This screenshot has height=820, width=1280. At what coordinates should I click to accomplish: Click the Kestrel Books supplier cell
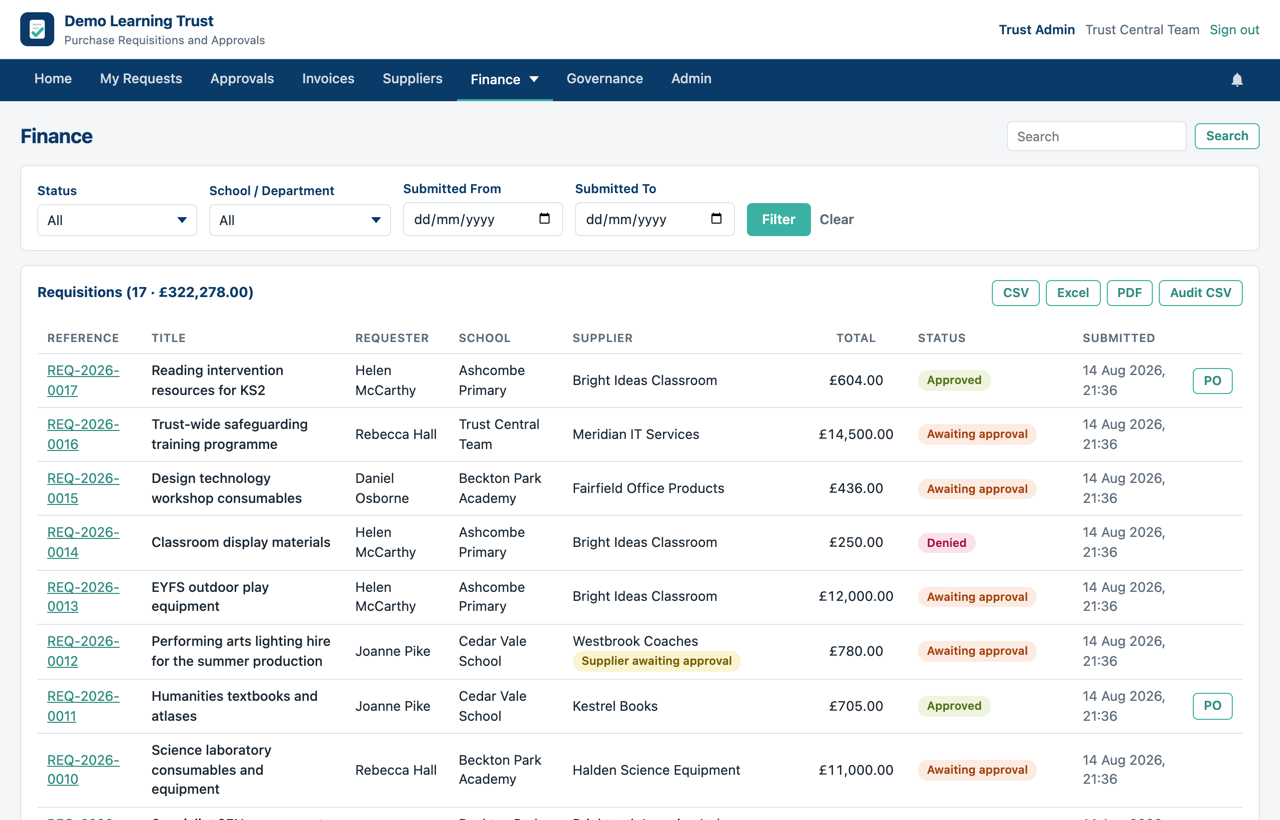coord(615,706)
